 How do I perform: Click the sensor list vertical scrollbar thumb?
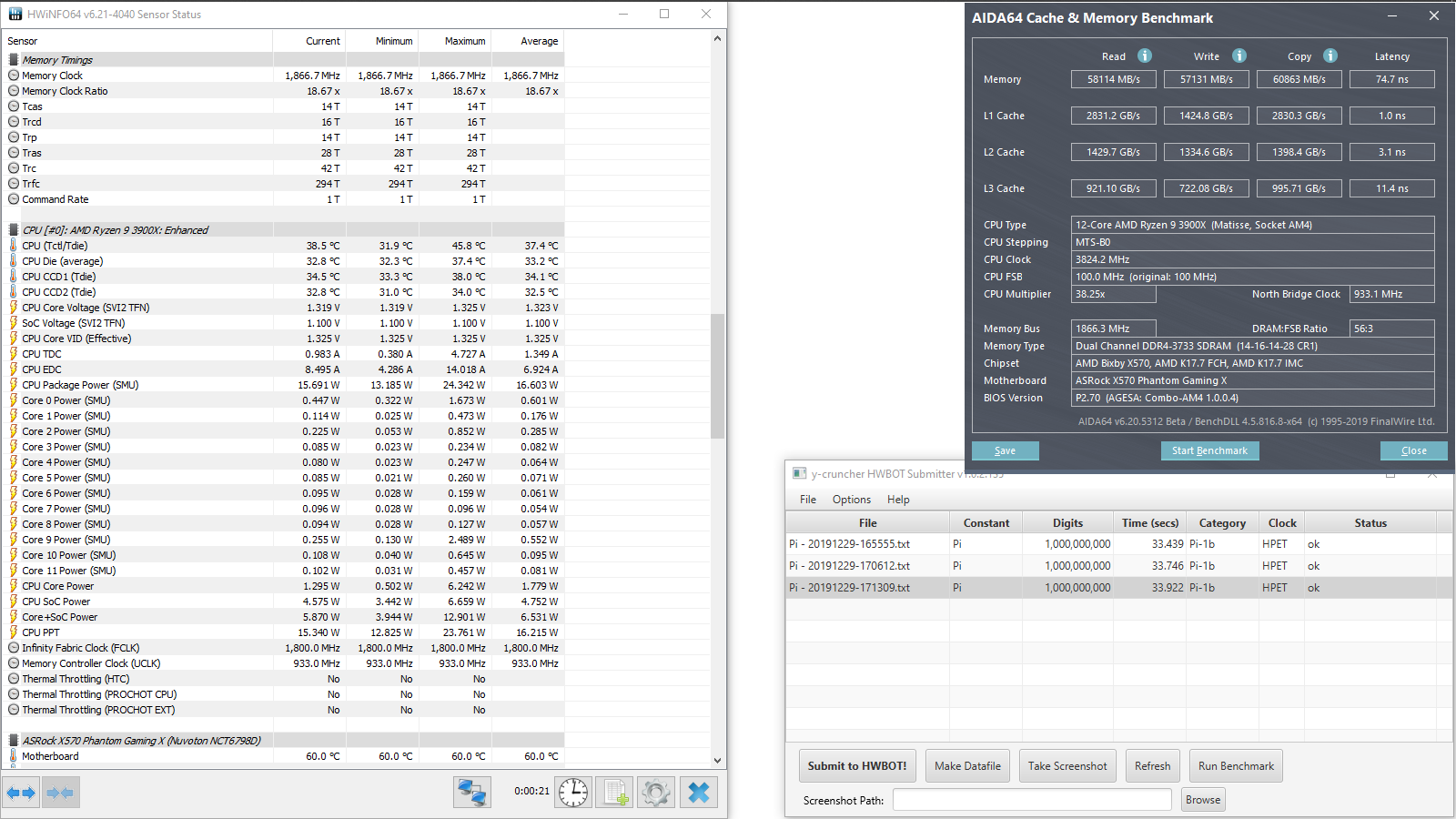(718, 376)
